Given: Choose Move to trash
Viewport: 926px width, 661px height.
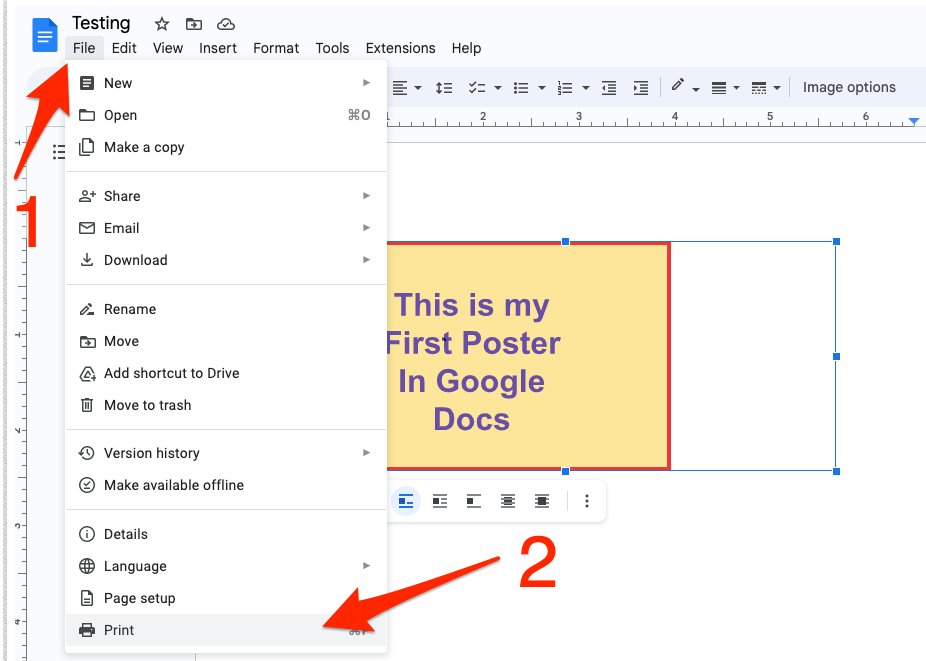Looking at the screenshot, I should coord(226,405).
